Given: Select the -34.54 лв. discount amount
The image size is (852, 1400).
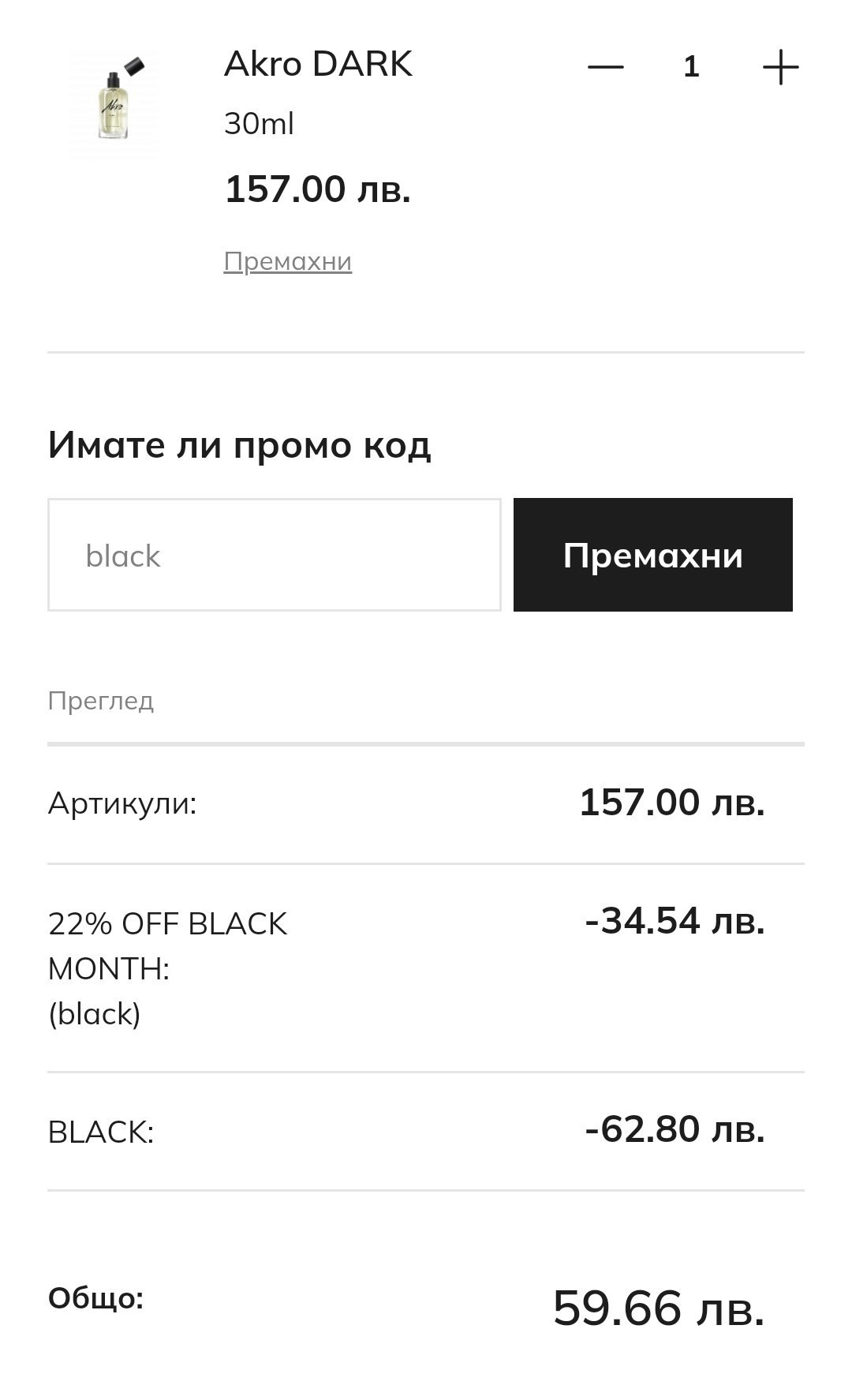Looking at the screenshot, I should click(674, 921).
